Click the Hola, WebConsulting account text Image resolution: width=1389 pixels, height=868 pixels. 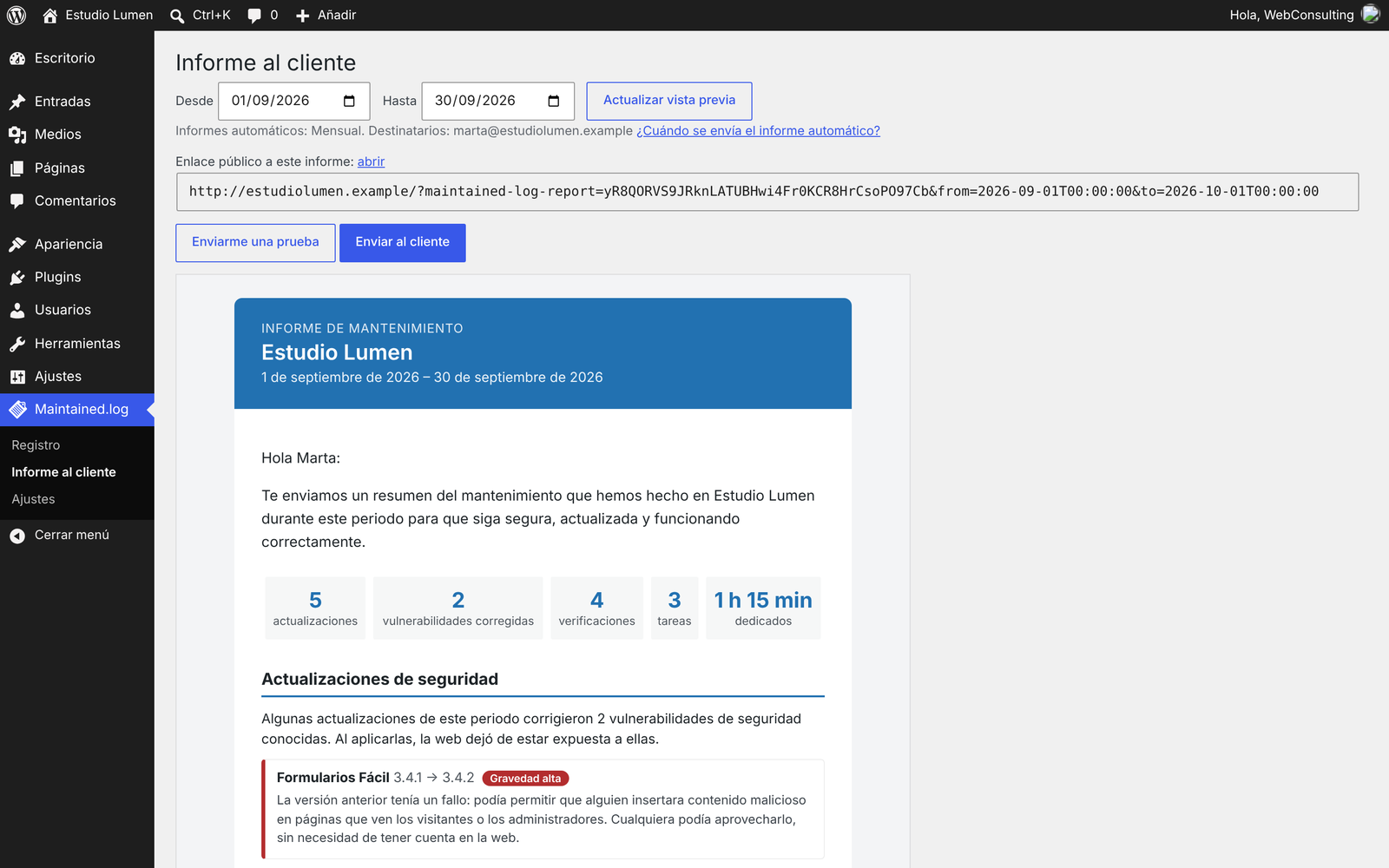[x=1292, y=15]
